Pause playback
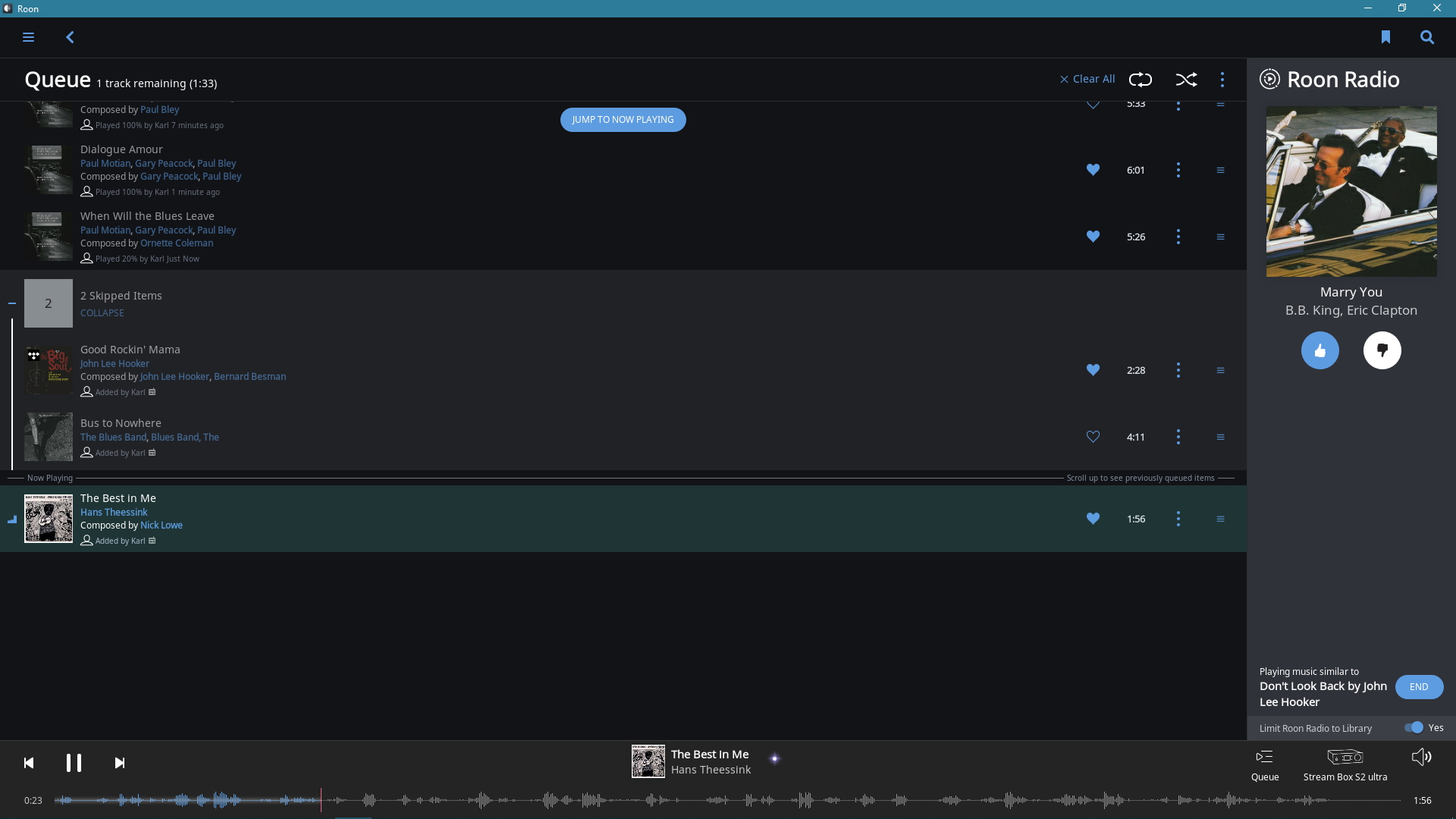Image resolution: width=1456 pixels, height=819 pixels. [74, 763]
